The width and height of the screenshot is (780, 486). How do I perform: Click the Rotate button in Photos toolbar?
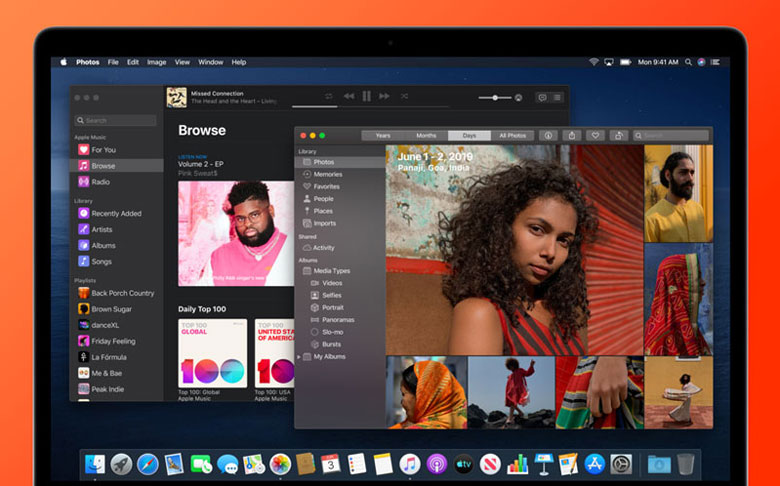point(618,135)
